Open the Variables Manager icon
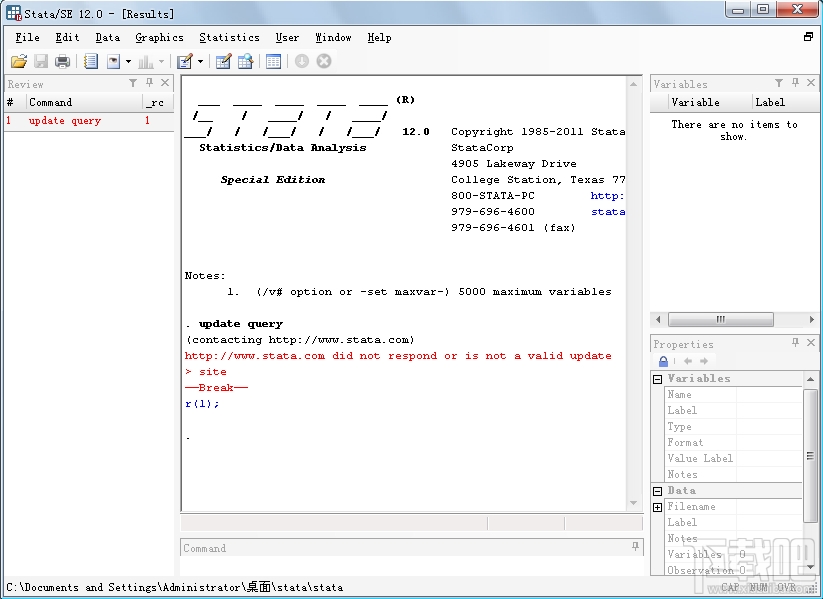Viewport: 823px width, 599px height. coord(273,62)
